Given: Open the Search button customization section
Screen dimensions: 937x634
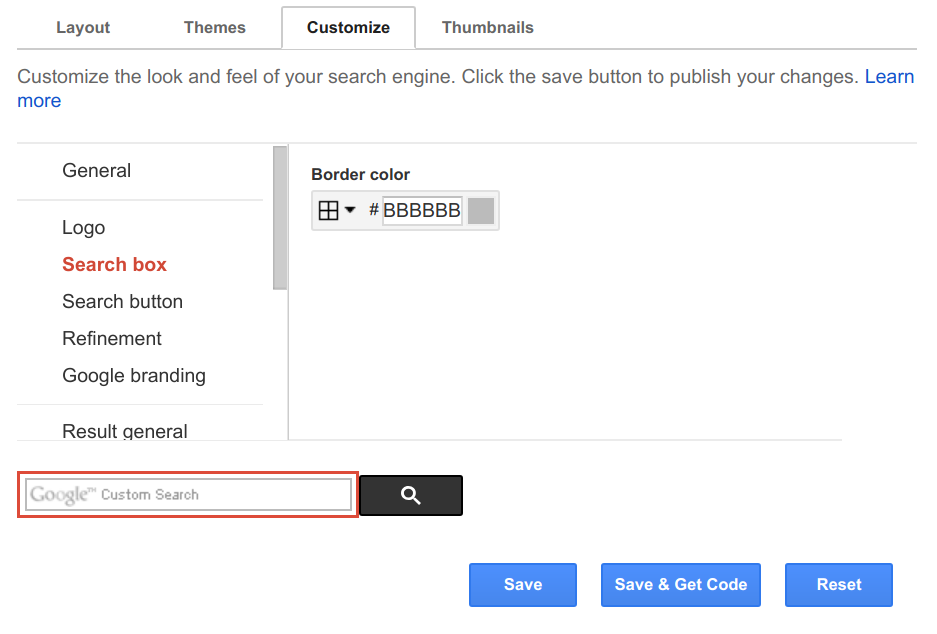Looking at the screenshot, I should point(122,301).
